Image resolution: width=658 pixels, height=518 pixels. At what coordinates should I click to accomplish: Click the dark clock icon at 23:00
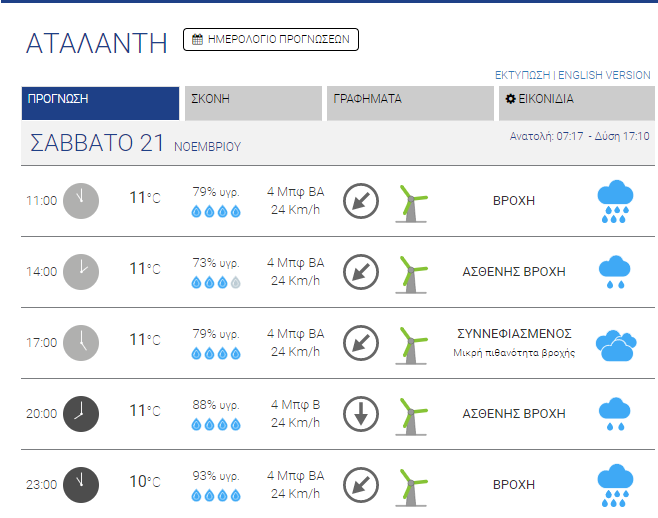click(81, 485)
